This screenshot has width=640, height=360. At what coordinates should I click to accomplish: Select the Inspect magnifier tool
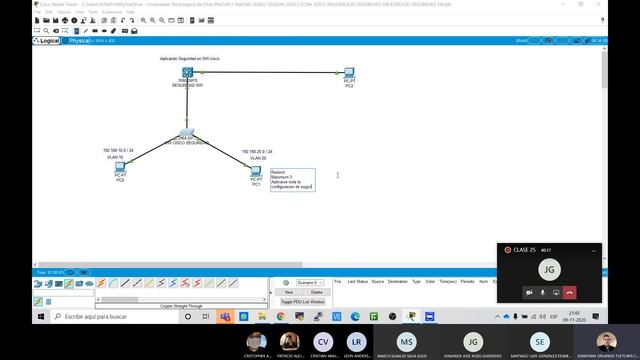(x=46, y=31)
